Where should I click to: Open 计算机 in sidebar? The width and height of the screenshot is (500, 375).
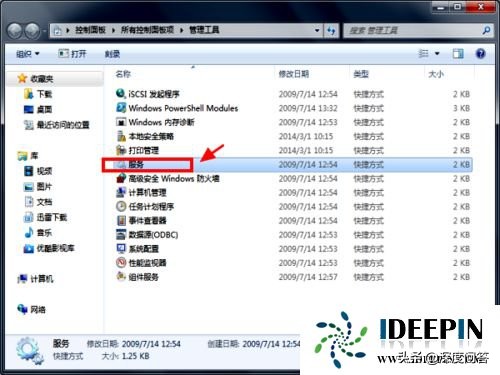pos(35,279)
